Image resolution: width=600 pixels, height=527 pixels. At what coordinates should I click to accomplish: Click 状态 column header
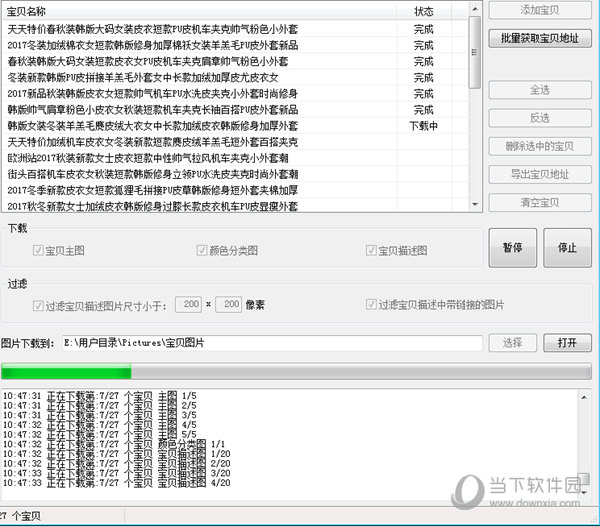point(424,11)
